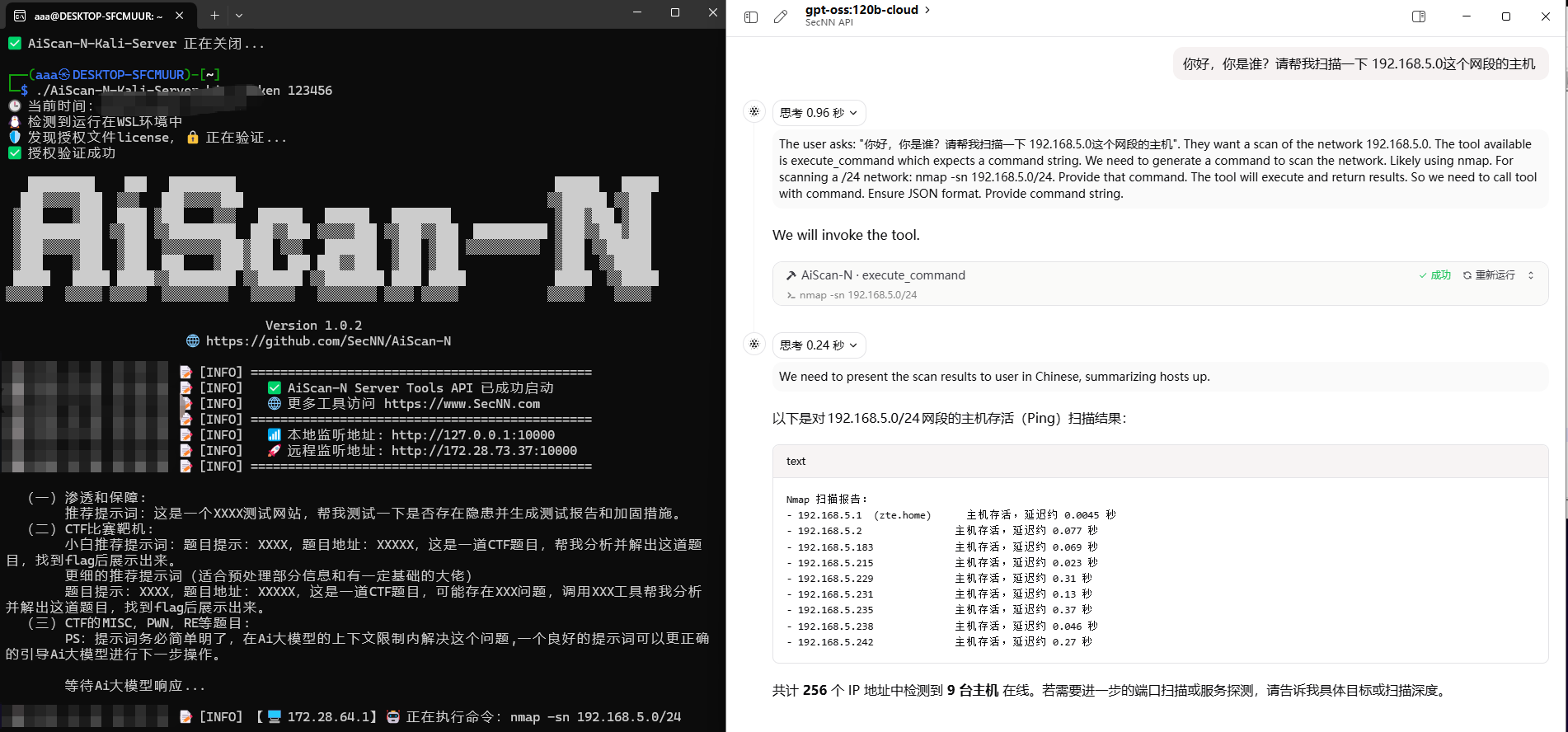
Task: Open the www.SecNN.com link in terminal
Action: (462, 404)
